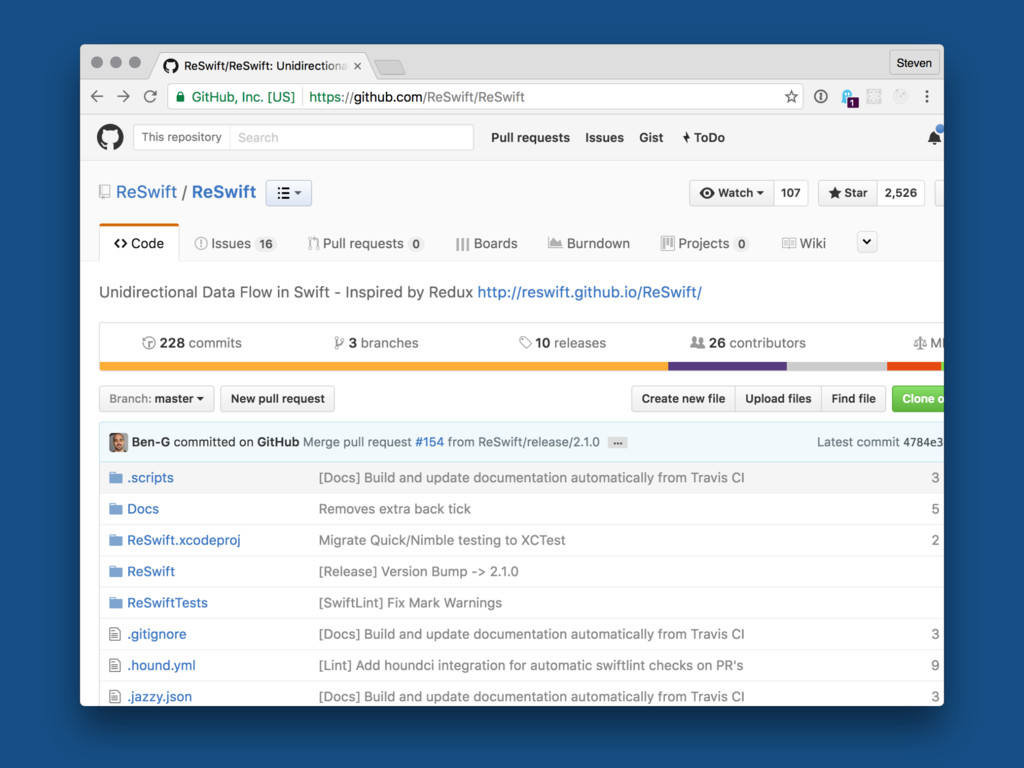Select the Code tab

tap(139, 244)
